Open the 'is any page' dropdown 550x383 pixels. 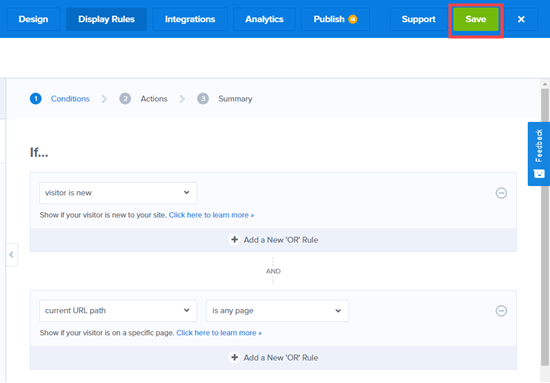277,311
